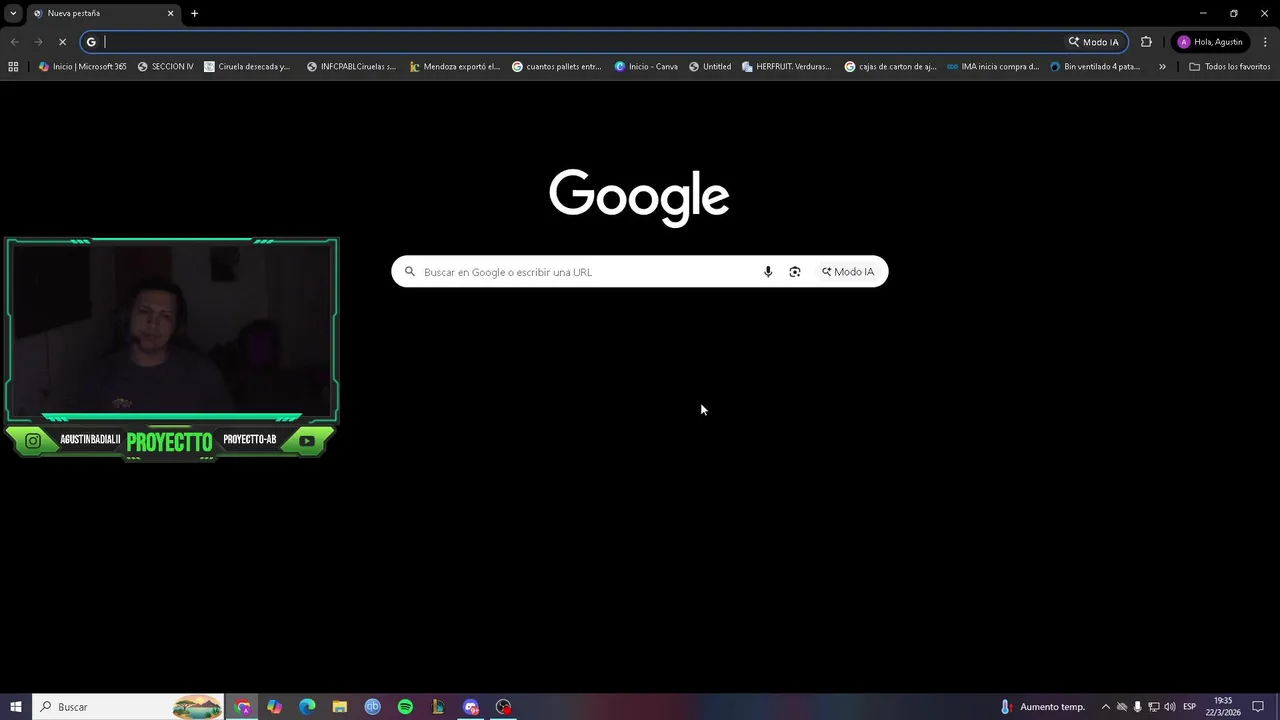Close the Nueva pestaña tab
The width and height of the screenshot is (1280, 720).
pos(170,13)
